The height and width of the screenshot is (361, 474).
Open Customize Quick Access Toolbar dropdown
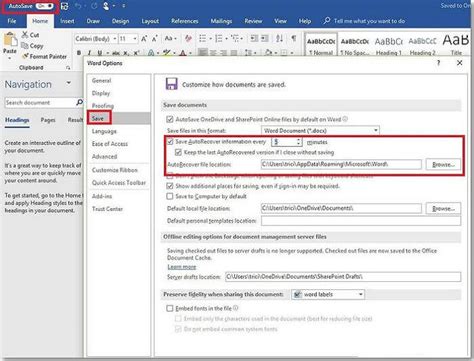click(x=124, y=6)
